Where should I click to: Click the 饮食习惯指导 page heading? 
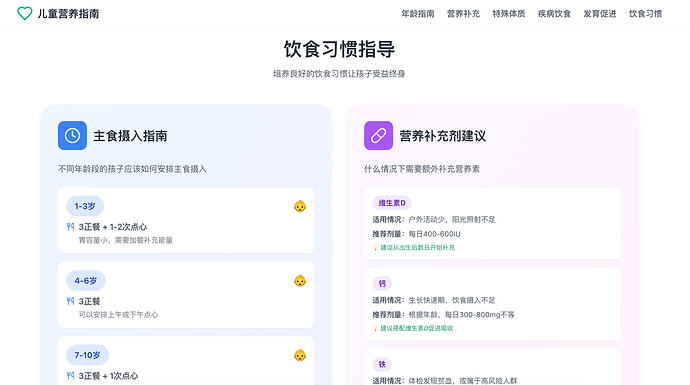point(339,49)
